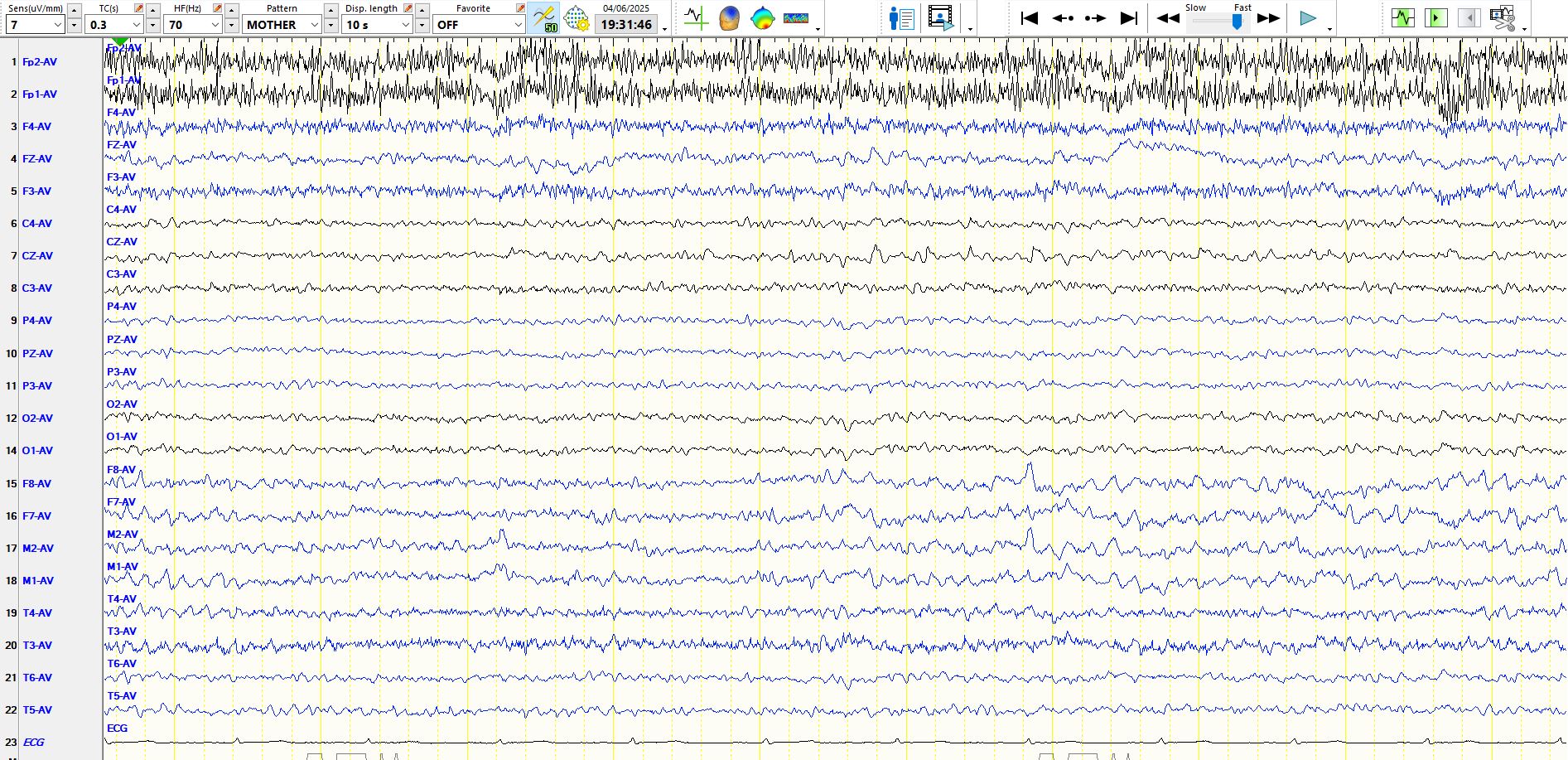Increase TC(s) with the up stepper
Image resolution: width=1568 pixels, height=760 pixels.
pyautogui.click(x=152, y=10)
